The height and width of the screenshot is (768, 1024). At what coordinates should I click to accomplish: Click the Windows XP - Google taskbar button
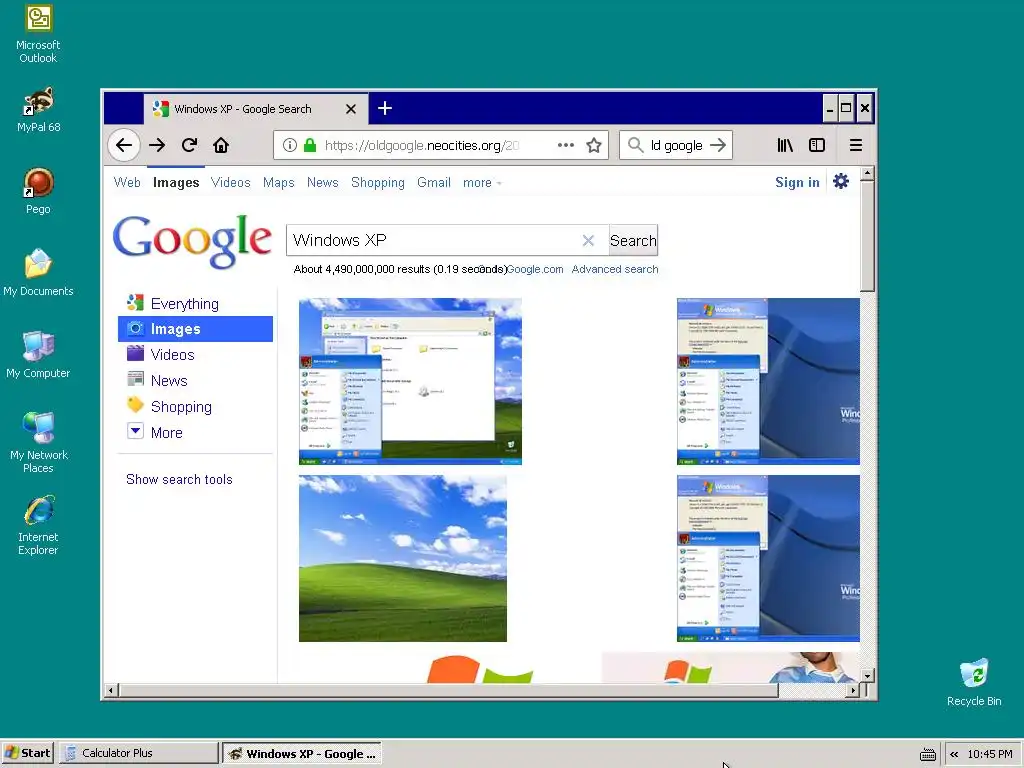coord(302,754)
